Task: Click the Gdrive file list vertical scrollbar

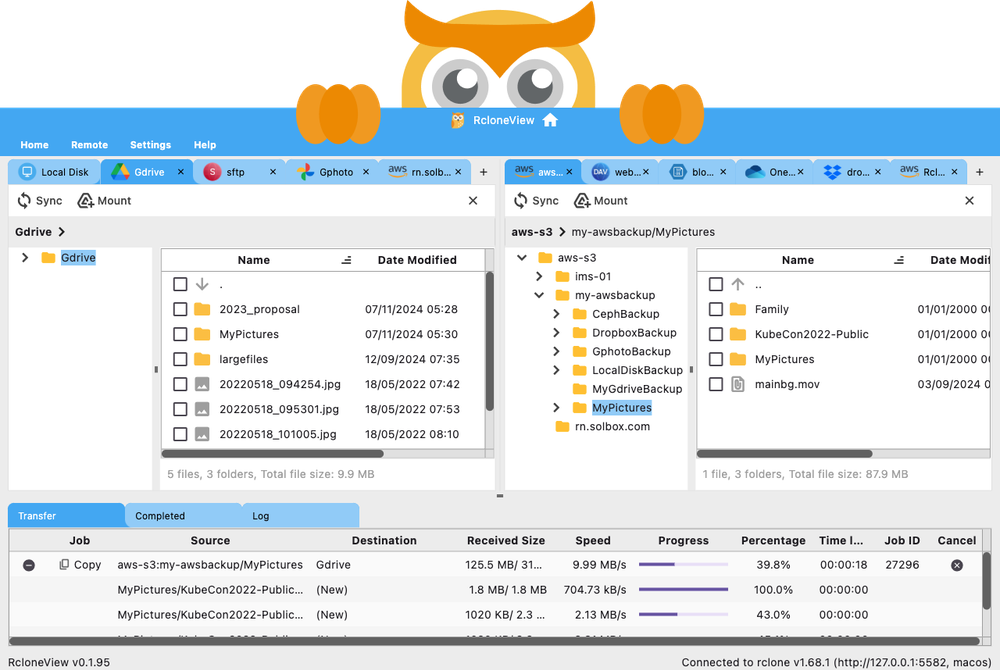Action: click(x=490, y=341)
